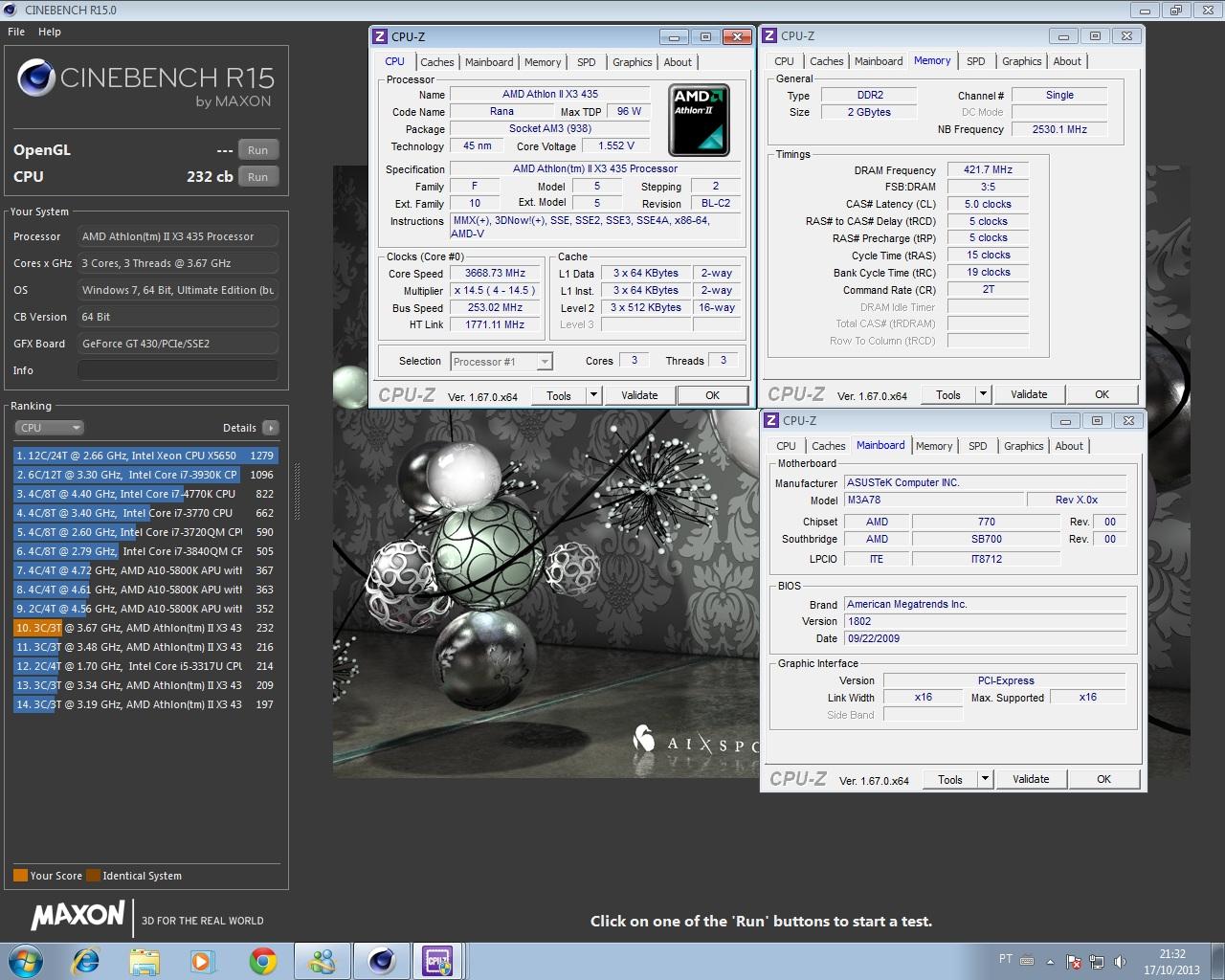Switch to Mainboard tab in CPU window
Screen dimensions: 1225x980
coord(489,62)
